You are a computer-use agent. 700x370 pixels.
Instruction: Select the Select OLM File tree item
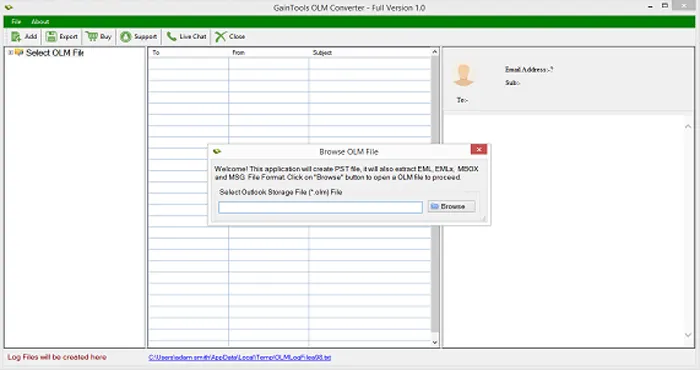tap(54, 53)
